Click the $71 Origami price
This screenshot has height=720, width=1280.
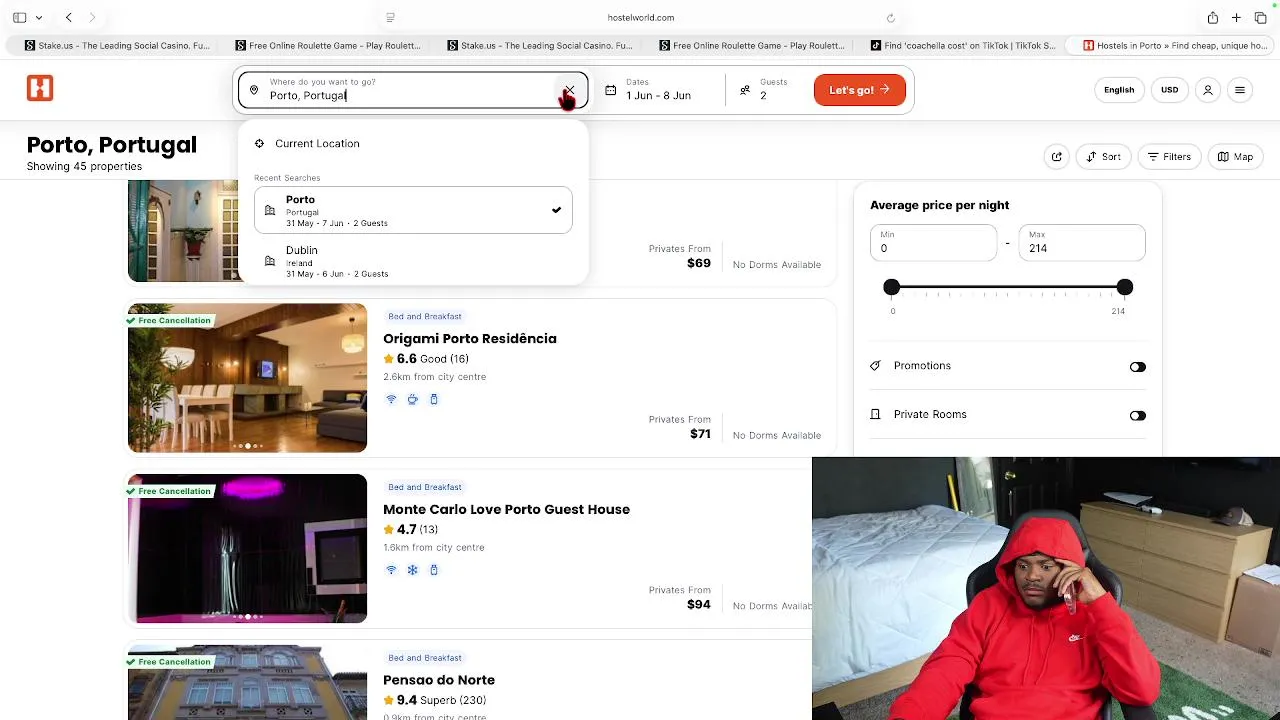[700, 434]
